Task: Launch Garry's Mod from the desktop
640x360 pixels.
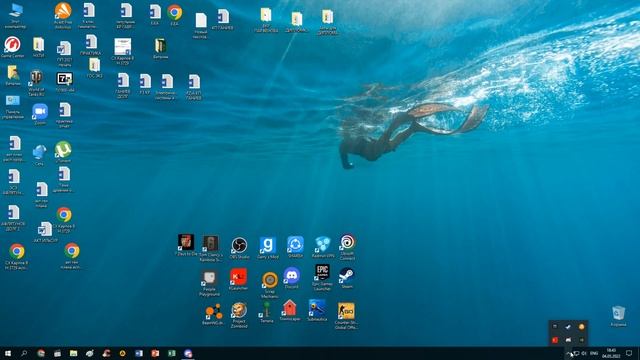Action: [x=268, y=248]
